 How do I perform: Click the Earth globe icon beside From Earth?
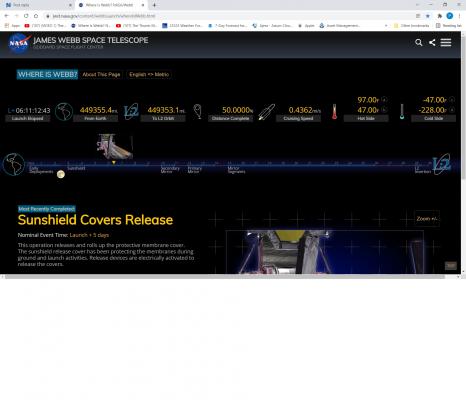pos(64,112)
